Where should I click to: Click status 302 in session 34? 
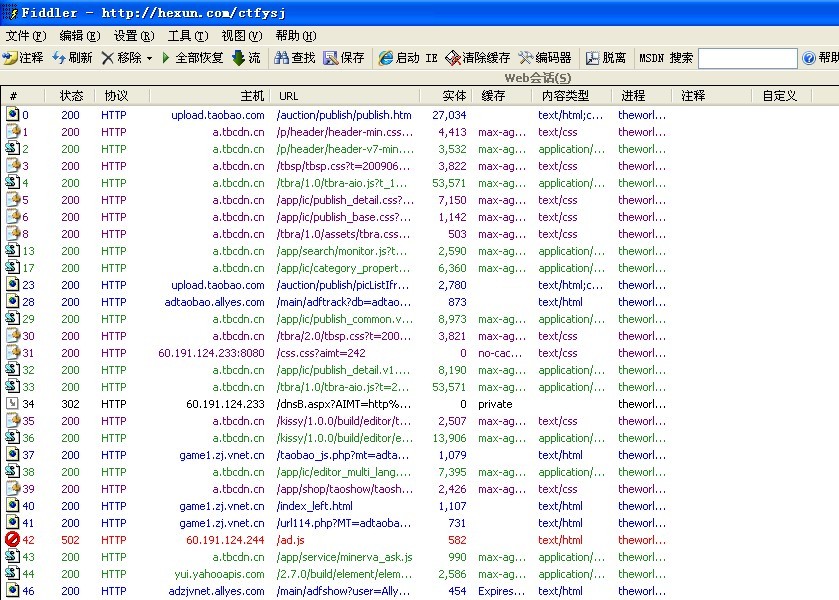[70, 404]
